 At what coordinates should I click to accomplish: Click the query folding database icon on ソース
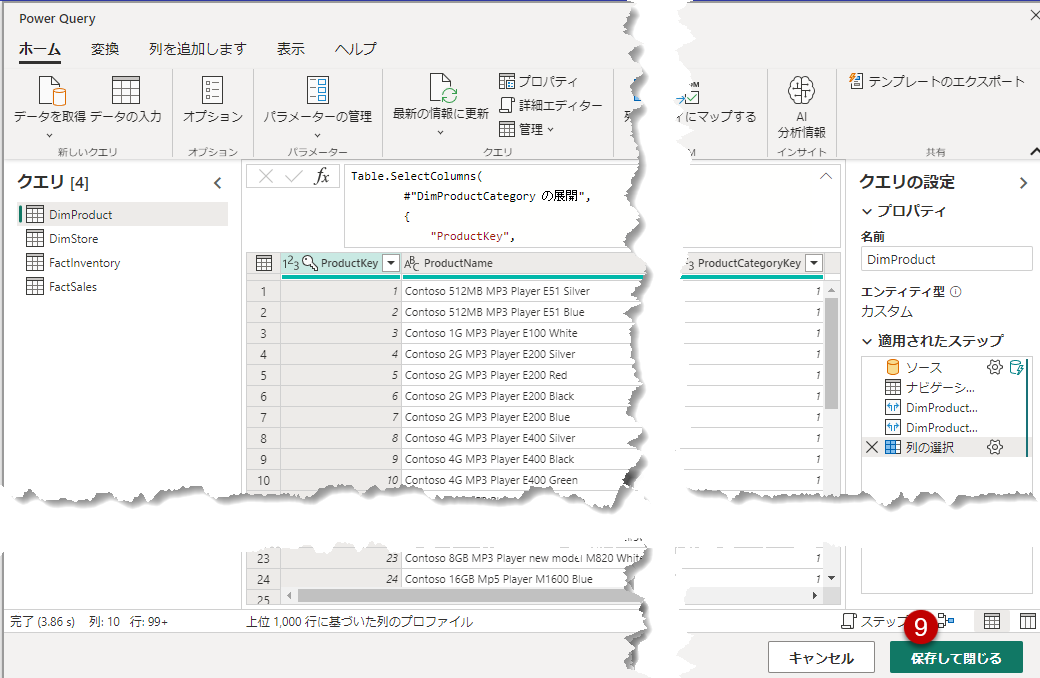click(1016, 367)
